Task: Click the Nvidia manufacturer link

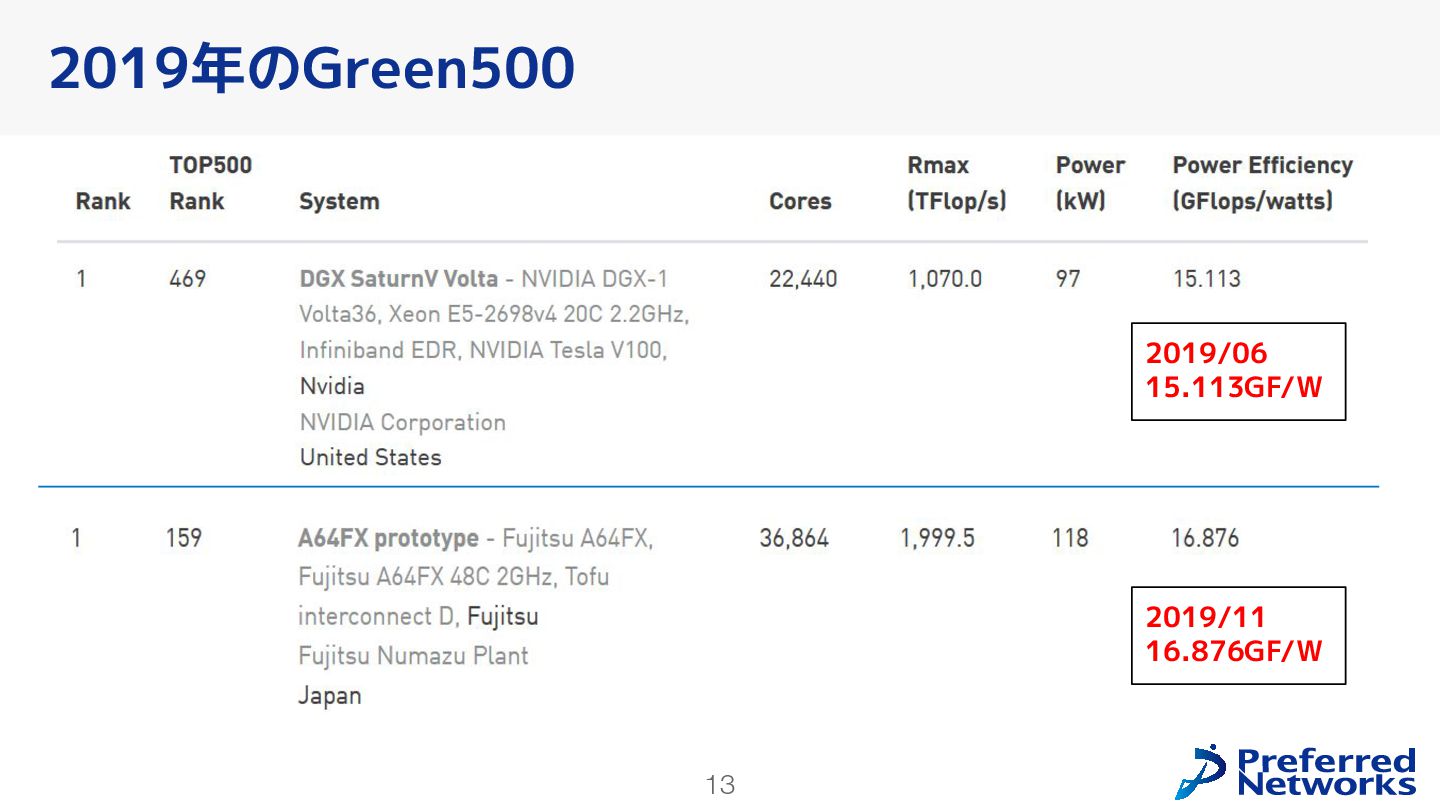Action: pos(332,386)
